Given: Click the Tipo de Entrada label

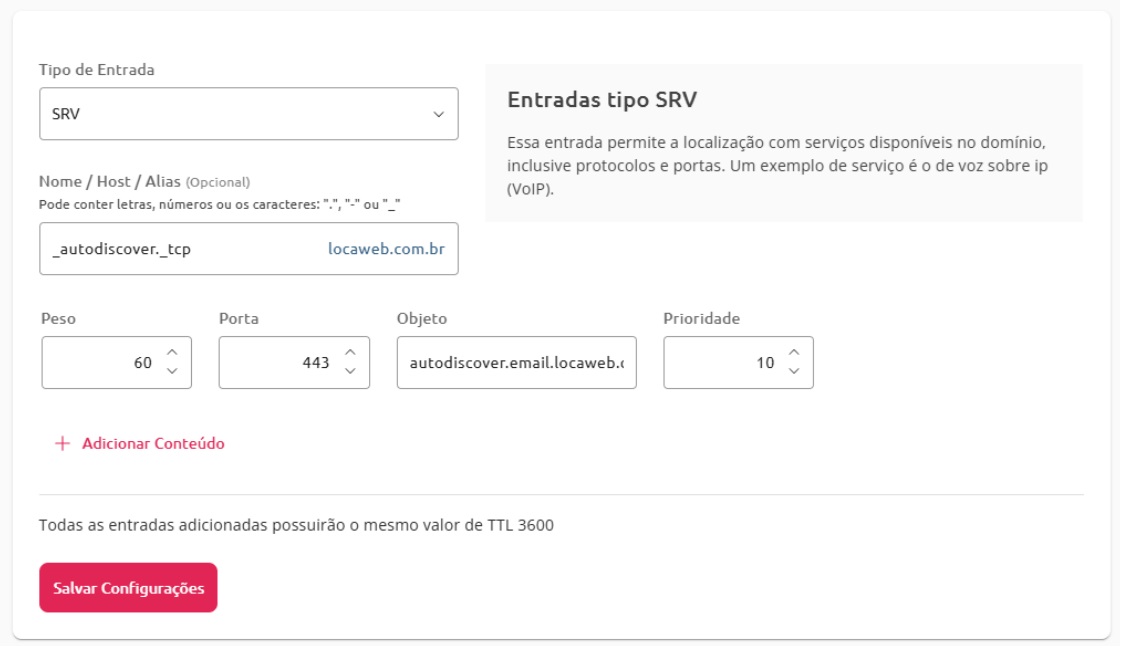Looking at the screenshot, I should pyautogui.click(x=97, y=69).
